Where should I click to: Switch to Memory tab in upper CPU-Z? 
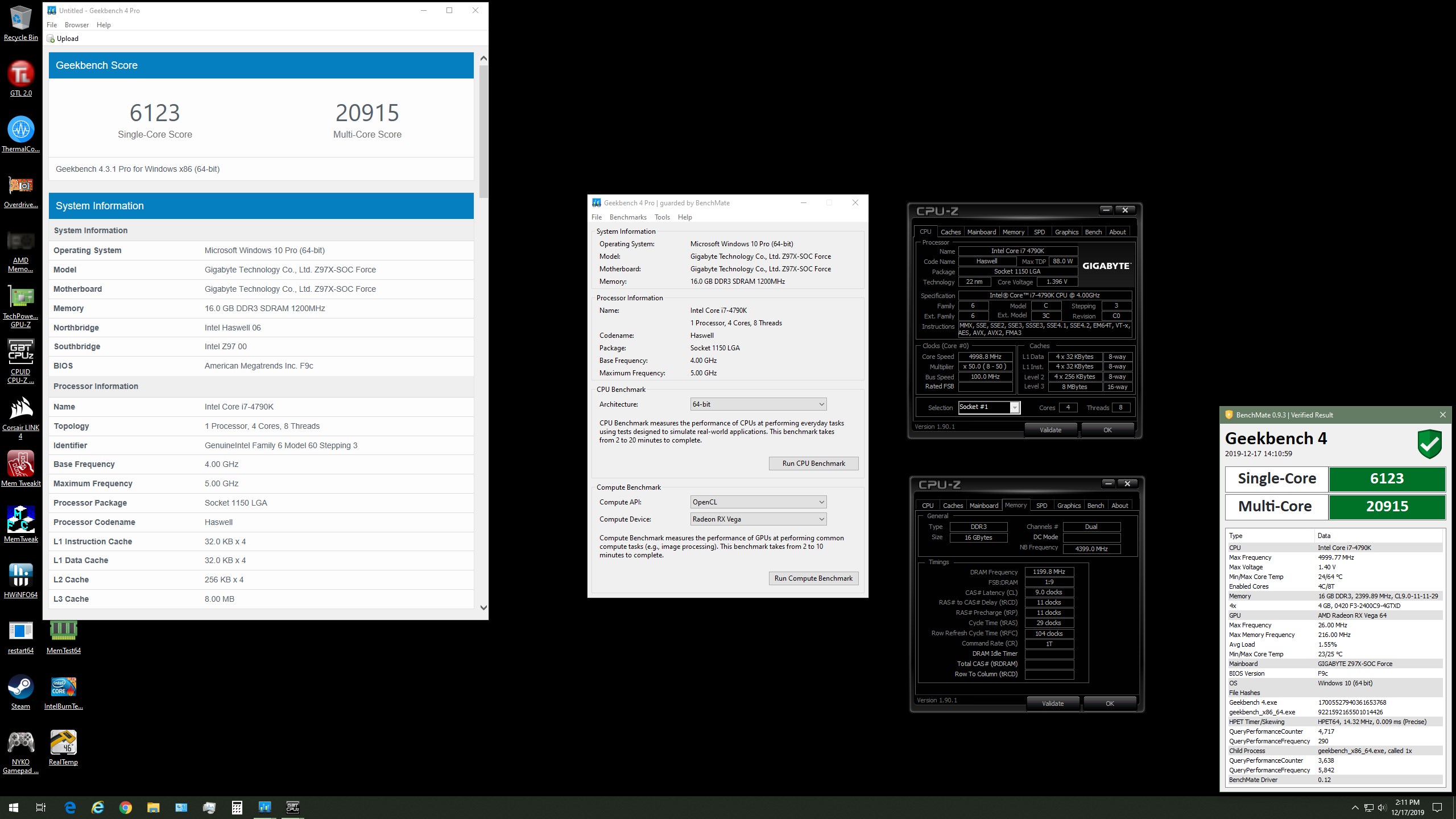(1014, 232)
